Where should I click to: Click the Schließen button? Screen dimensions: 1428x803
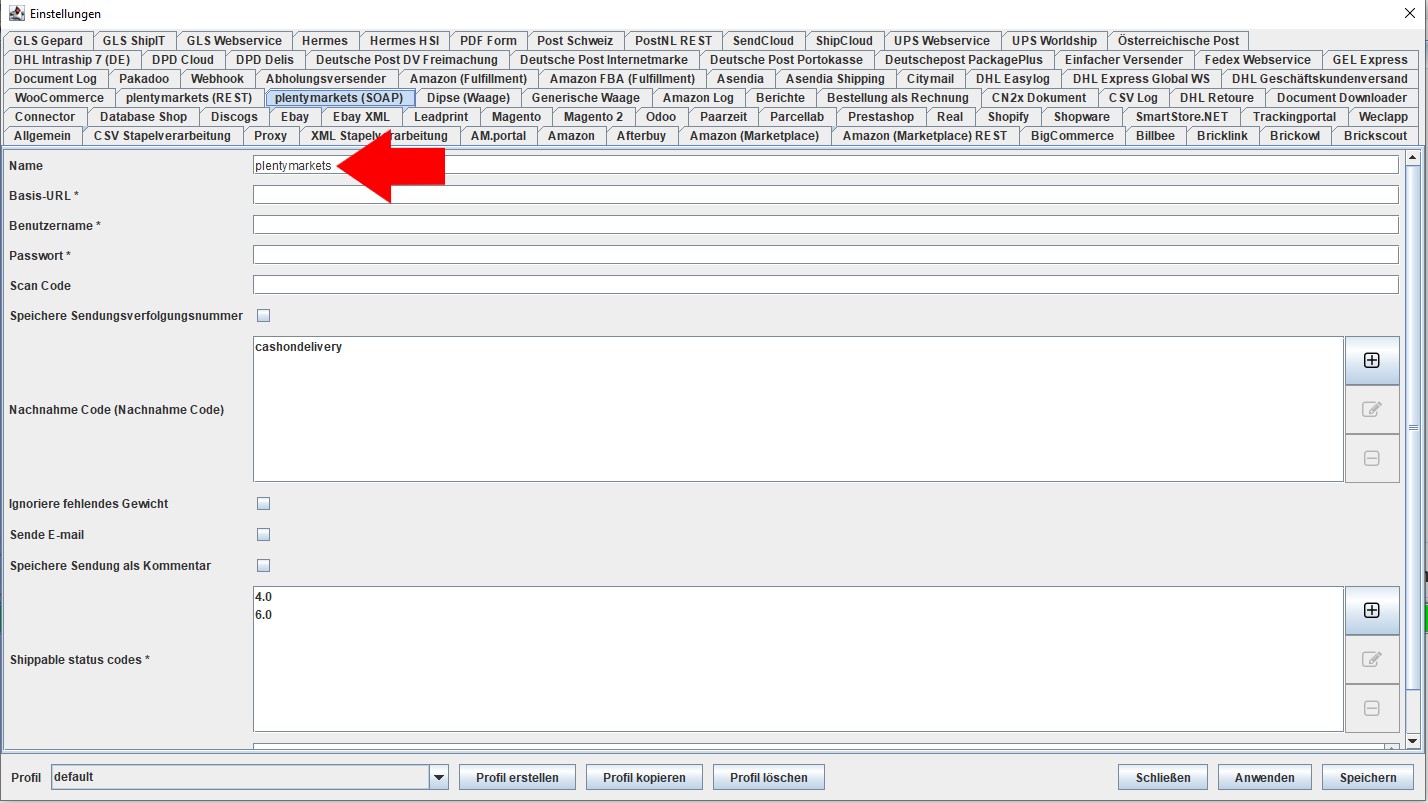pyautogui.click(x=1163, y=777)
